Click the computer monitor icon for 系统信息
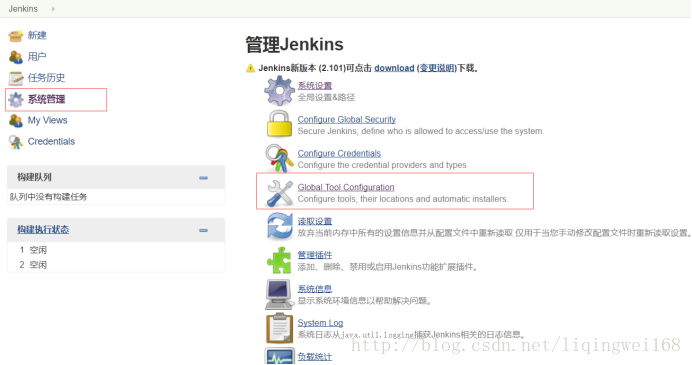The height and width of the screenshot is (365, 692). tap(279, 294)
